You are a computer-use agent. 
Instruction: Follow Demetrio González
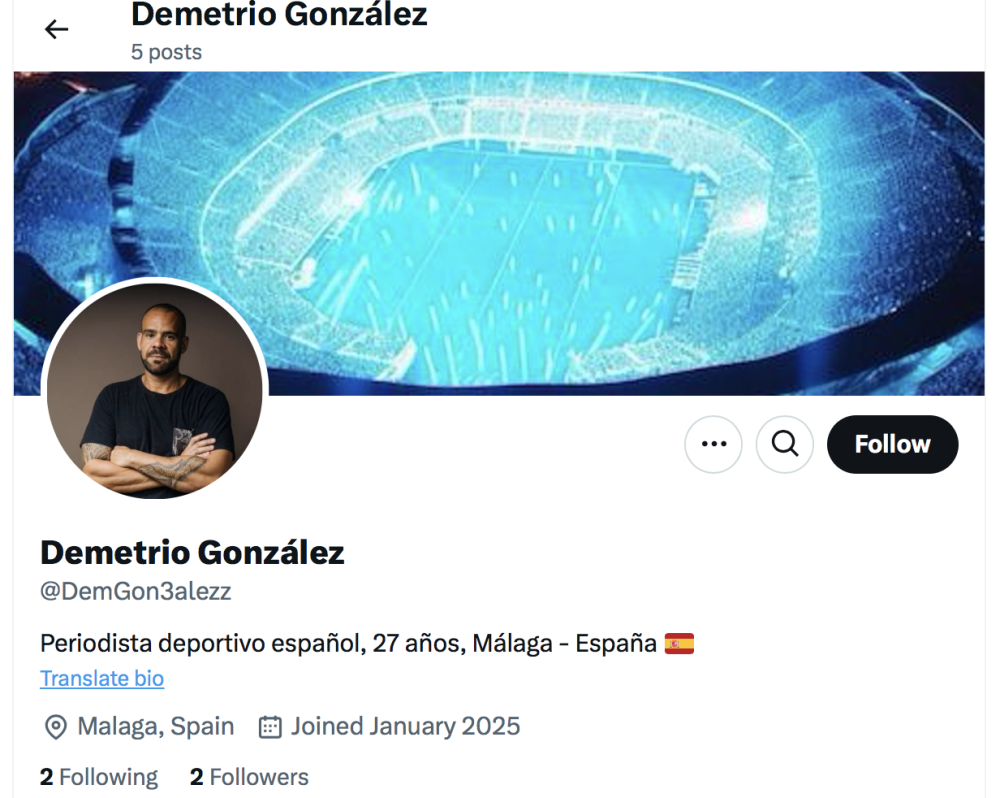pyautogui.click(x=892, y=444)
